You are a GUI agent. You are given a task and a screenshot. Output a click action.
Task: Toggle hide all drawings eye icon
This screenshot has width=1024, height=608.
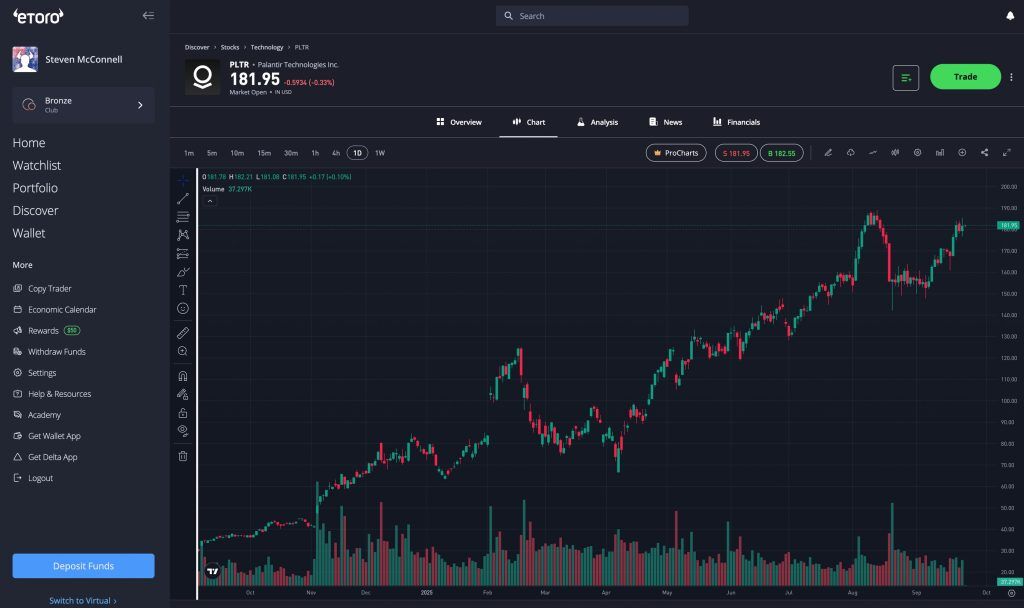click(x=183, y=431)
